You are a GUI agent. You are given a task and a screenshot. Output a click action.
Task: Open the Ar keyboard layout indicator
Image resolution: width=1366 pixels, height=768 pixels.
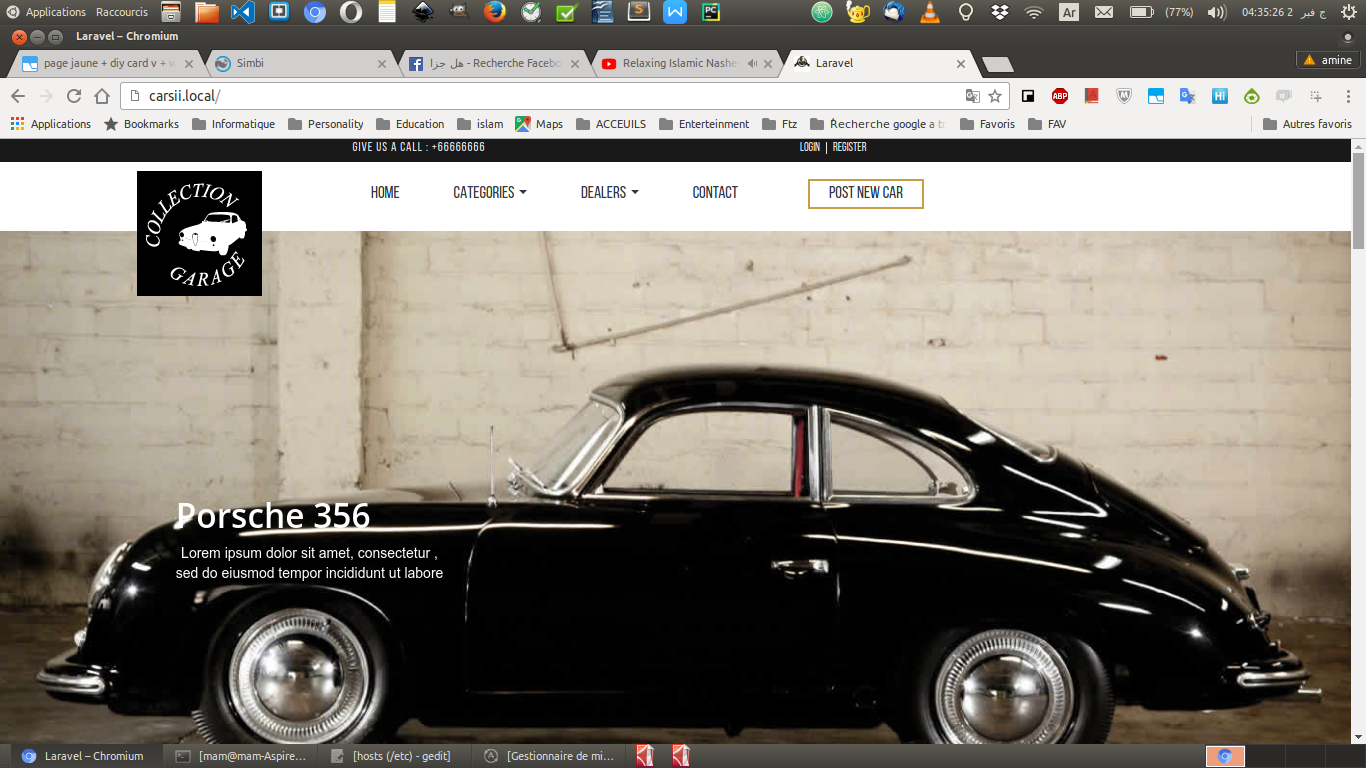pos(1069,12)
